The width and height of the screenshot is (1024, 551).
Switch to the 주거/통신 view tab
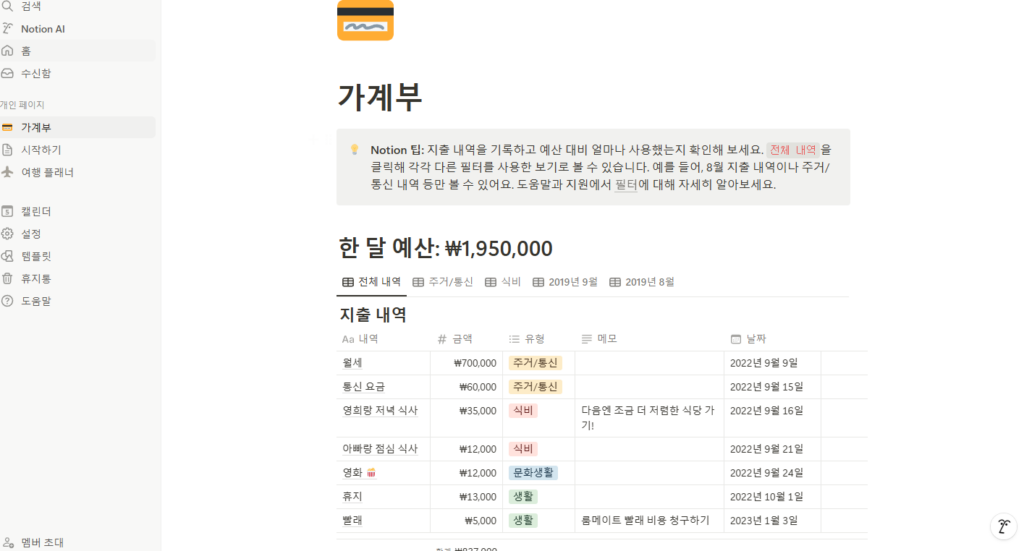coord(443,282)
